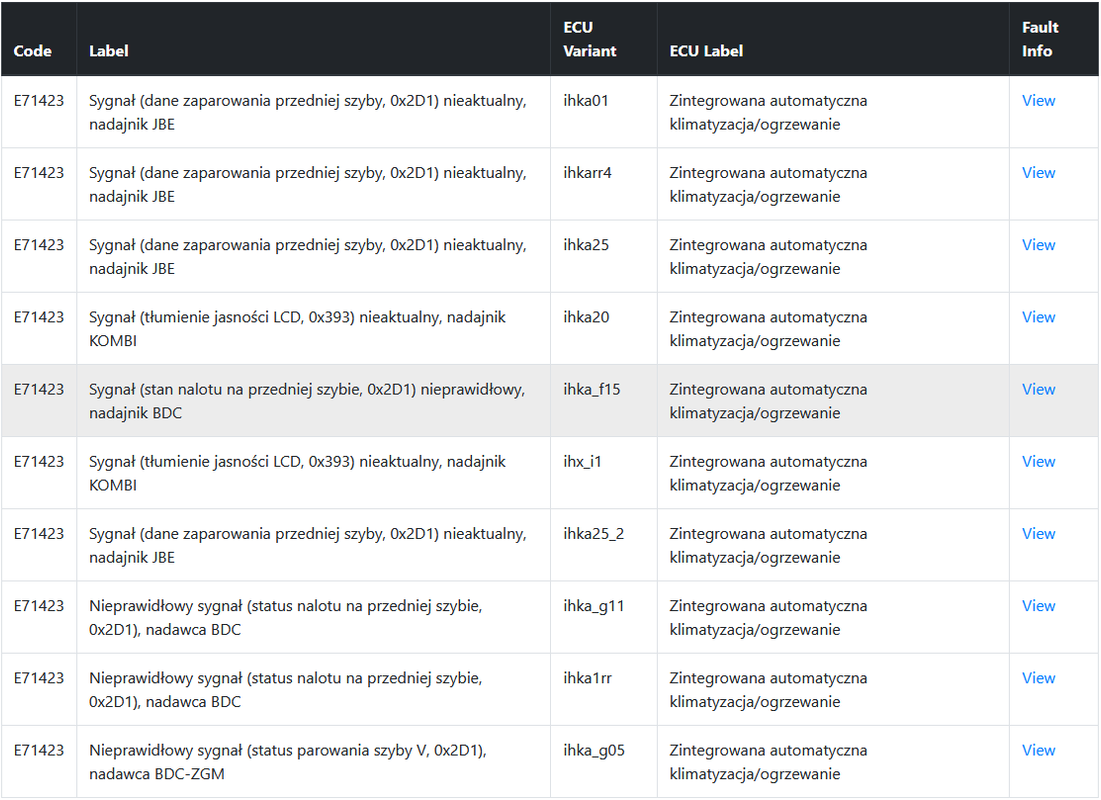Click the Fault Info column header
The width and height of the screenshot is (1101, 800).
[1040, 39]
